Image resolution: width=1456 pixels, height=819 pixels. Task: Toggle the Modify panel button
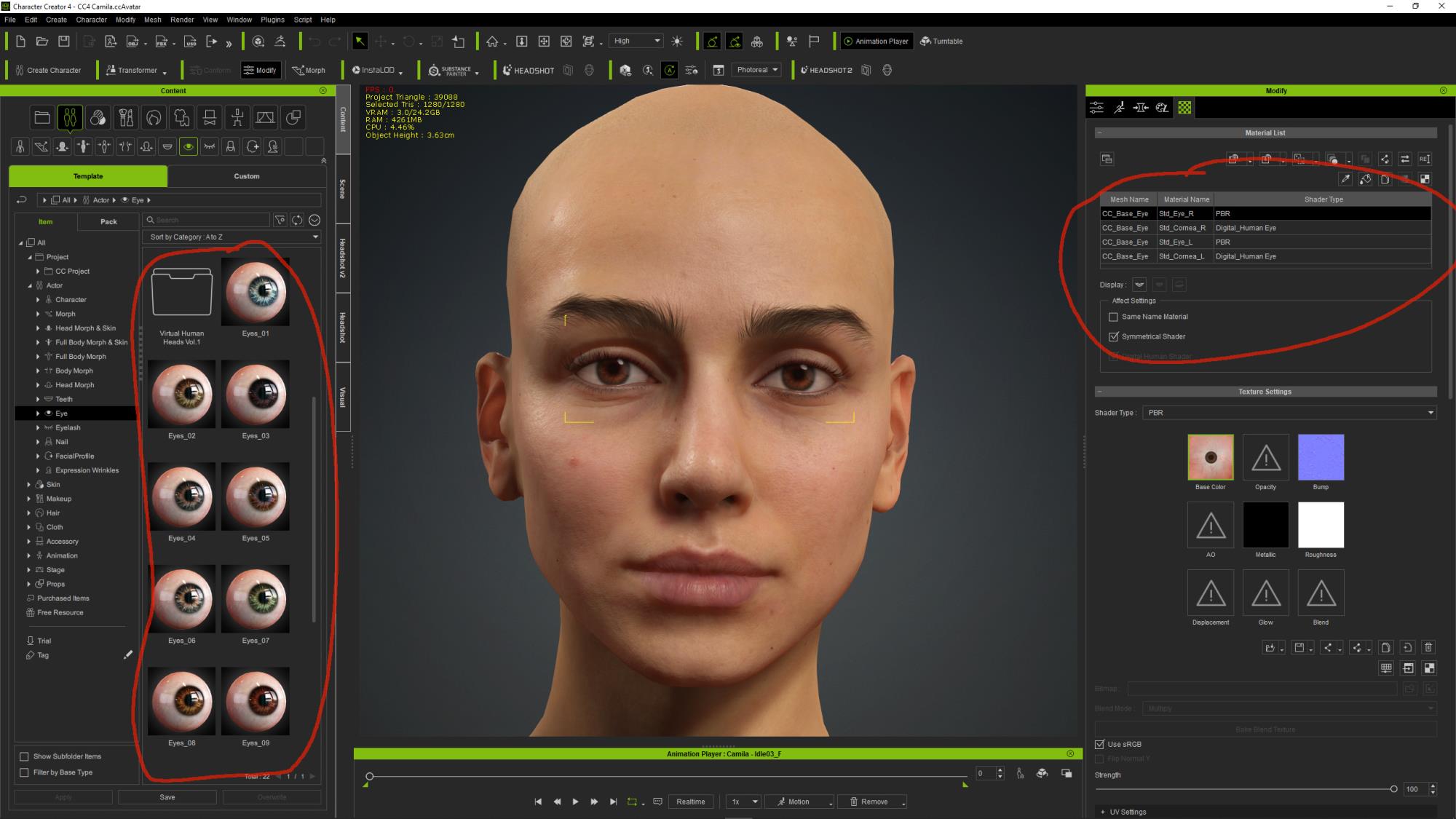click(x=260, y=71)
